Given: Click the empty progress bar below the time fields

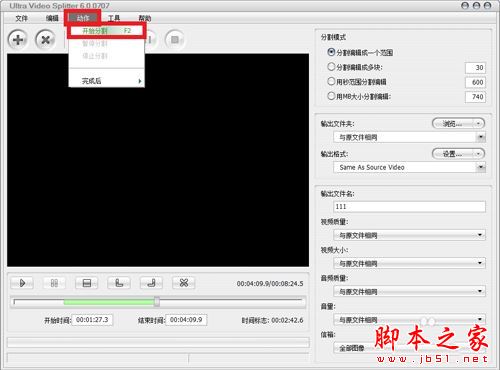Looking at the screenshot, I should (x=158, y=342).
